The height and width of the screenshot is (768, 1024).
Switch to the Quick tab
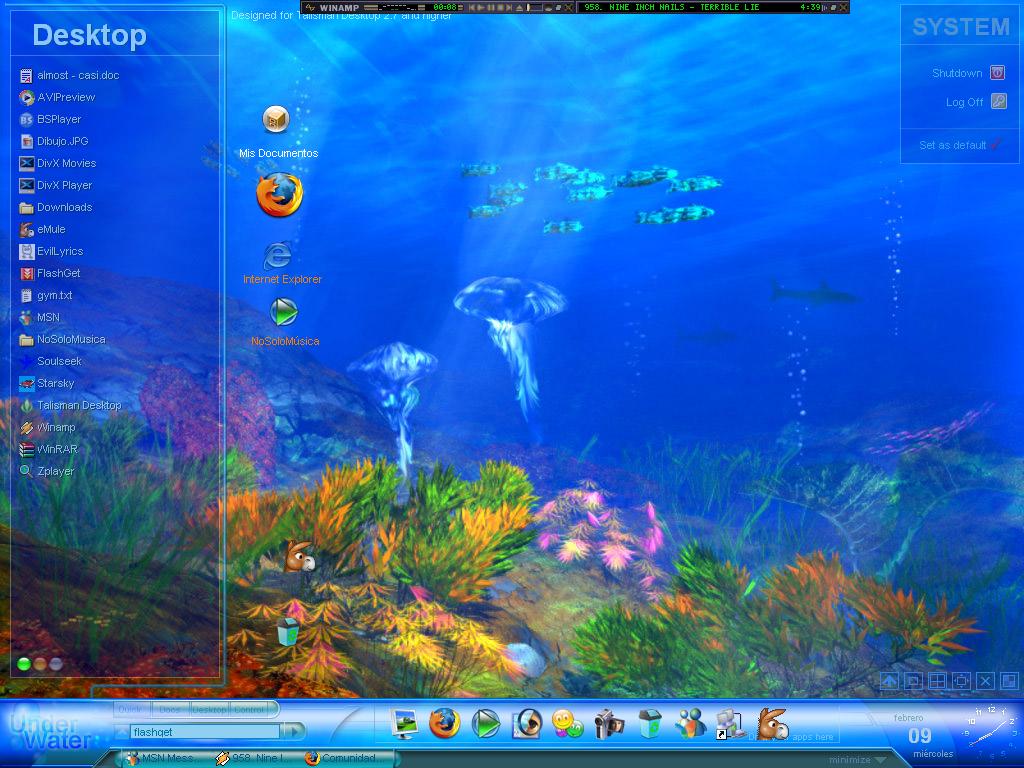[131, 709]
